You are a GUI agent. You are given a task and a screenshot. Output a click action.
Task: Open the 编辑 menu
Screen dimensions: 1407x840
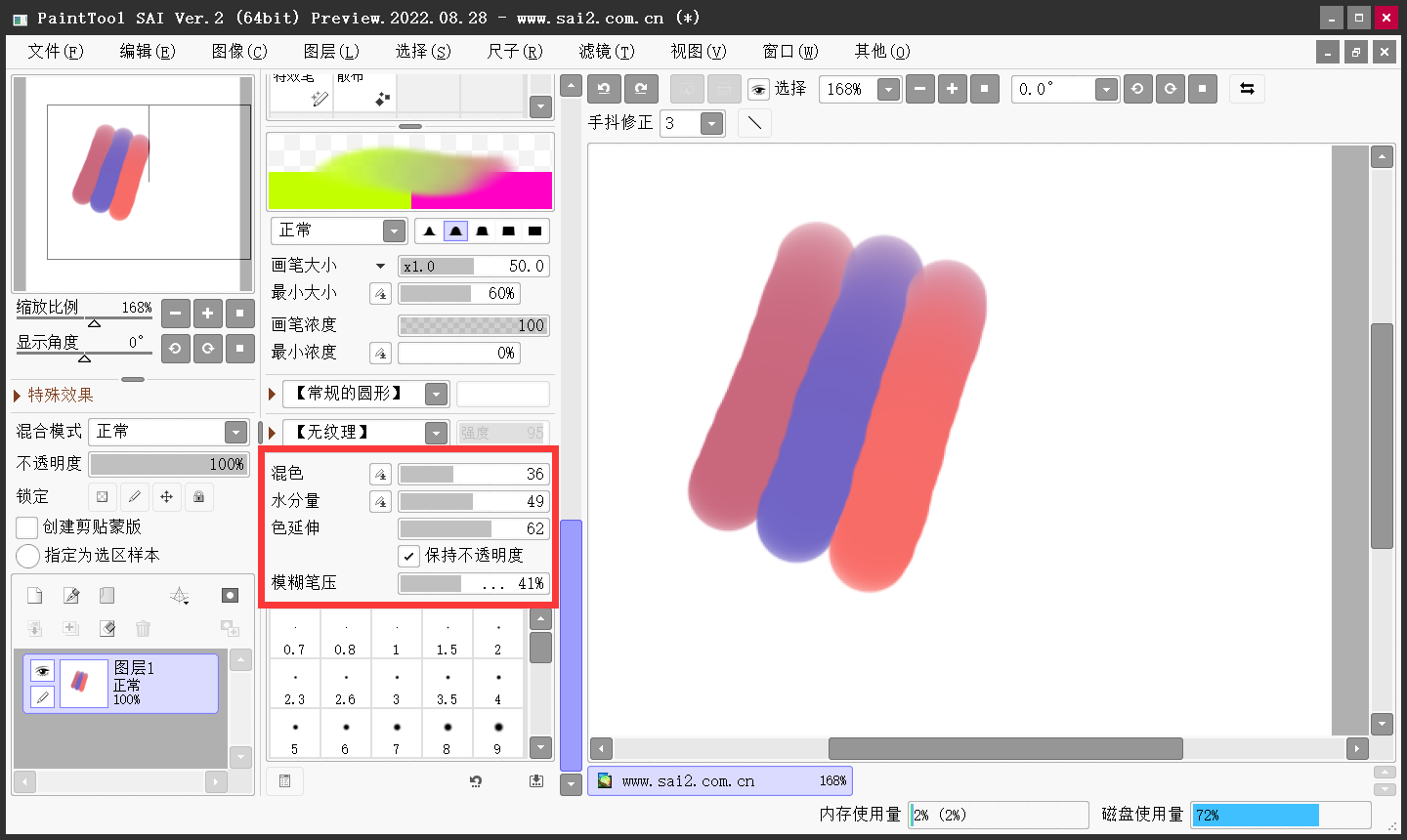tap(147, 51)
